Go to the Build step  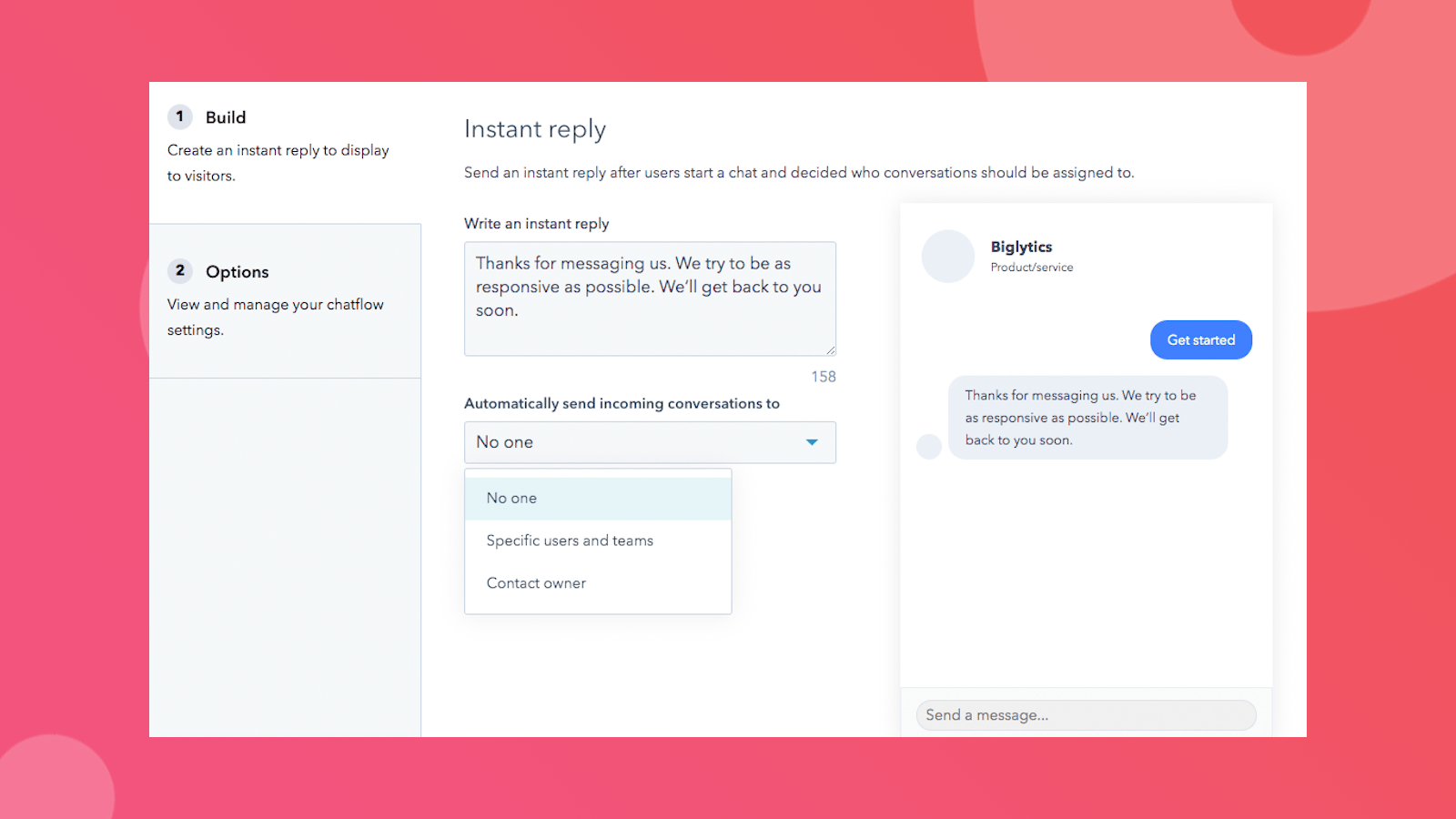[226, 117]
